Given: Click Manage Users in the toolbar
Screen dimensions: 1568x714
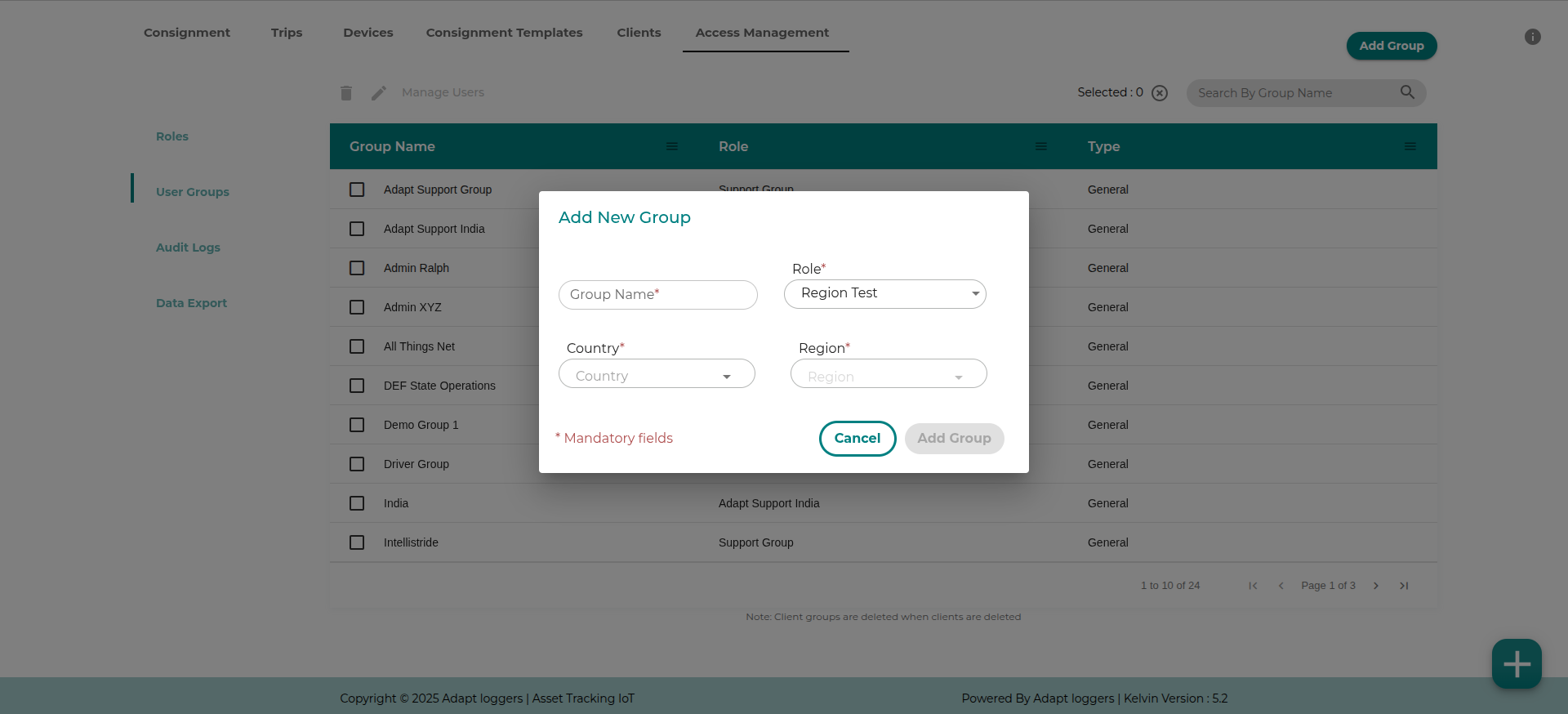Looking at the screenshot, I should point(443,93).
